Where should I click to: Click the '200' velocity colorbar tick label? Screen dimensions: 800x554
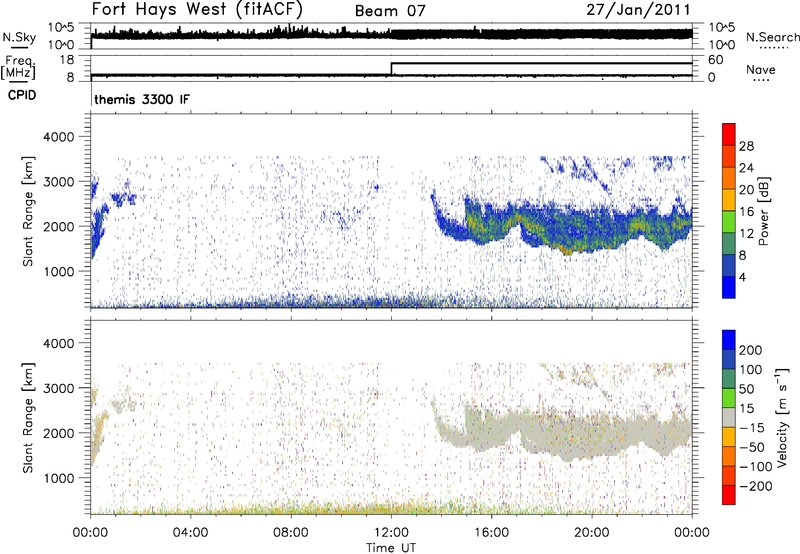[750, 350]
